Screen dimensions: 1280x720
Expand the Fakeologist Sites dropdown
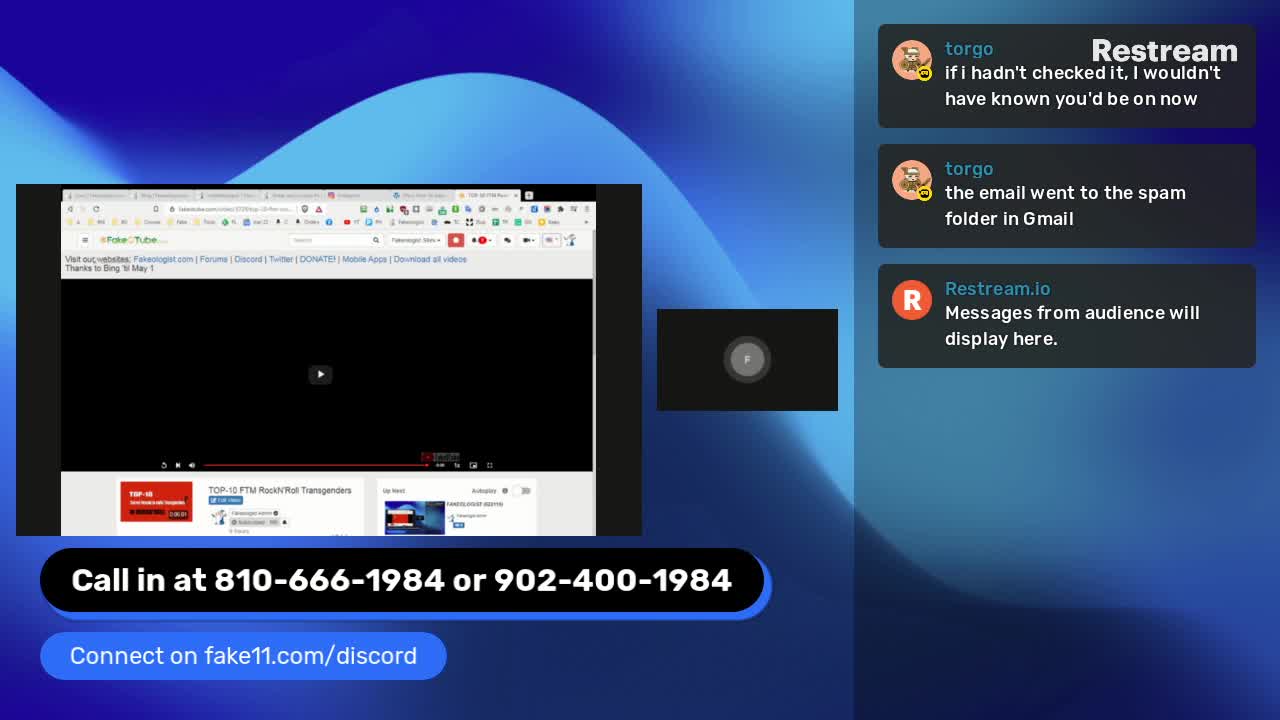pos(416,240)
